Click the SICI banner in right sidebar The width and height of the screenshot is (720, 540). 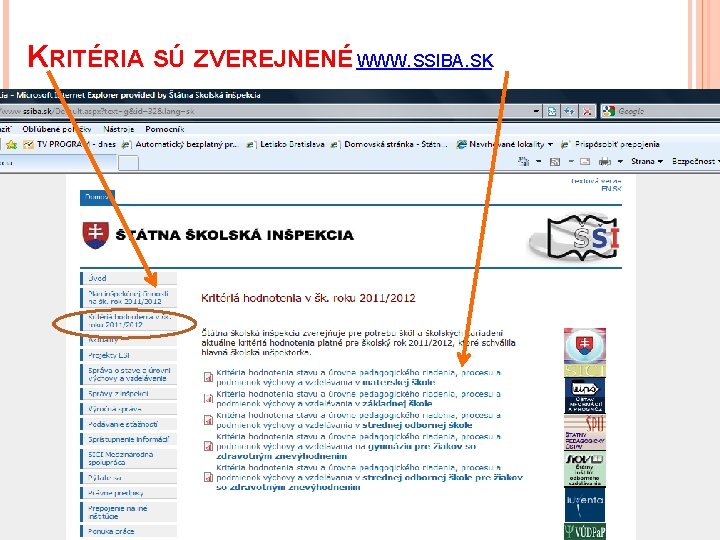pyautogui.click(x=585, y=371)
